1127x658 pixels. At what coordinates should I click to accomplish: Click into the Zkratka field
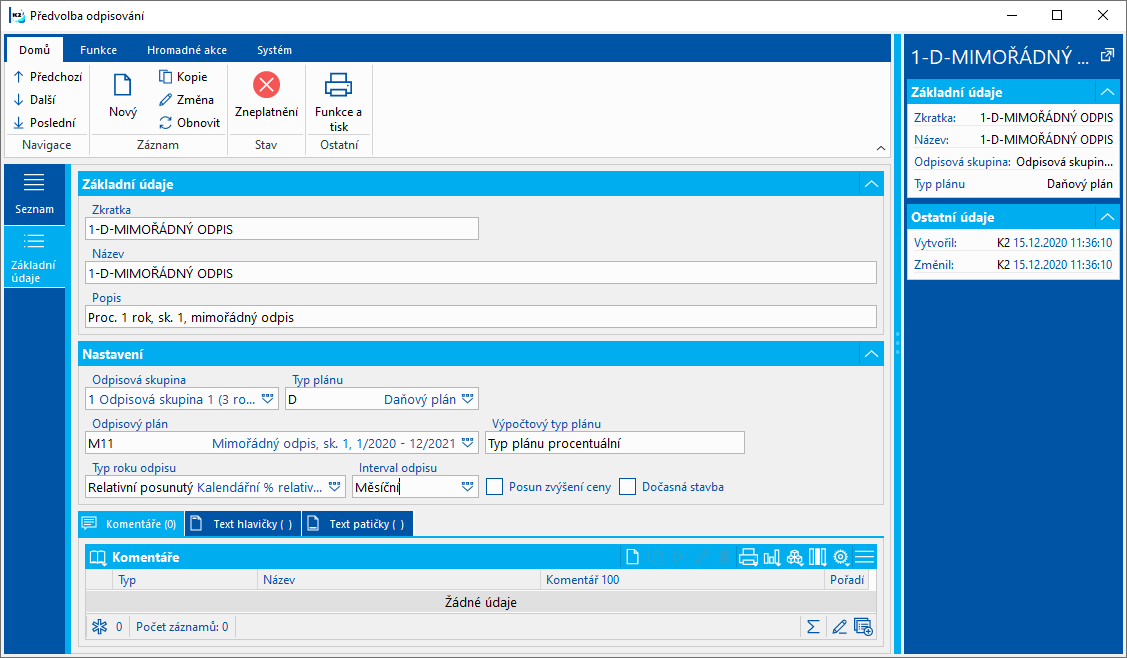tap(282, 229)
